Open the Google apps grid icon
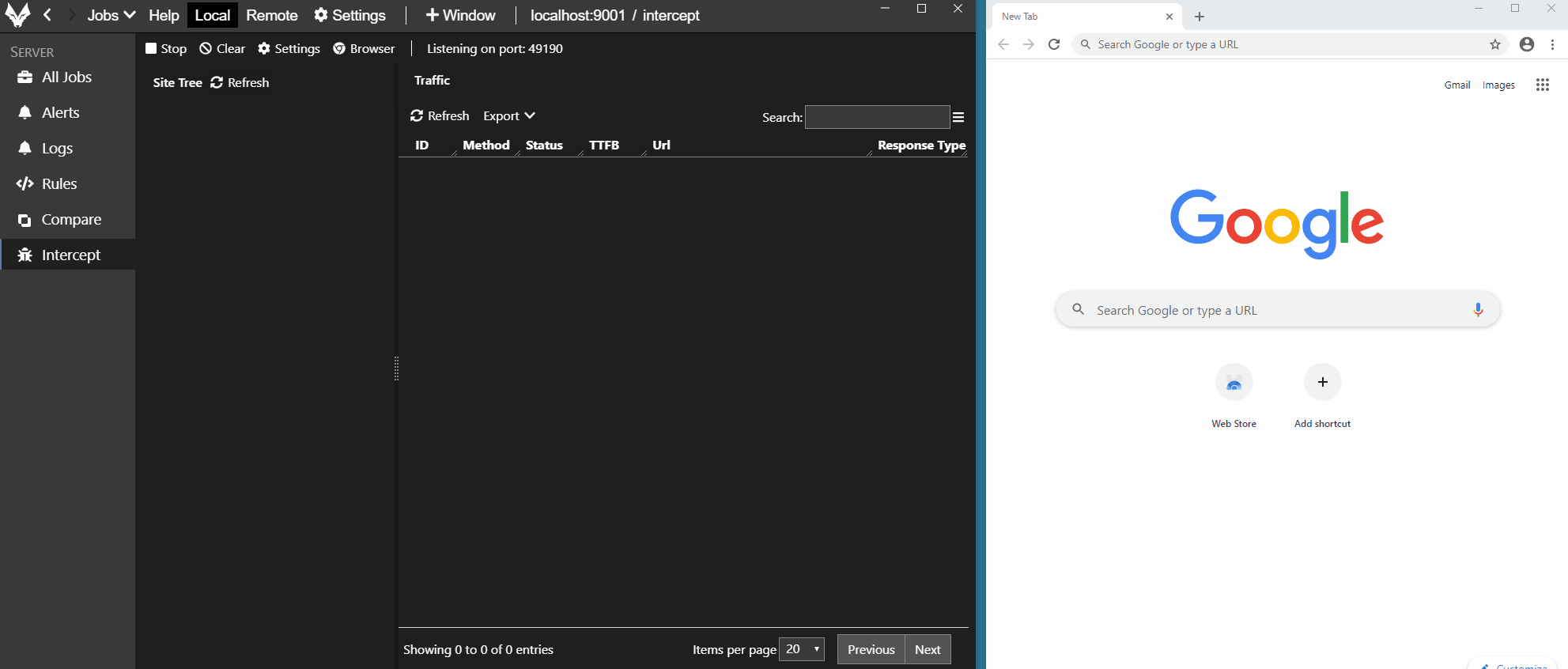This screenshot has height=669, width=1568. 1542,85
